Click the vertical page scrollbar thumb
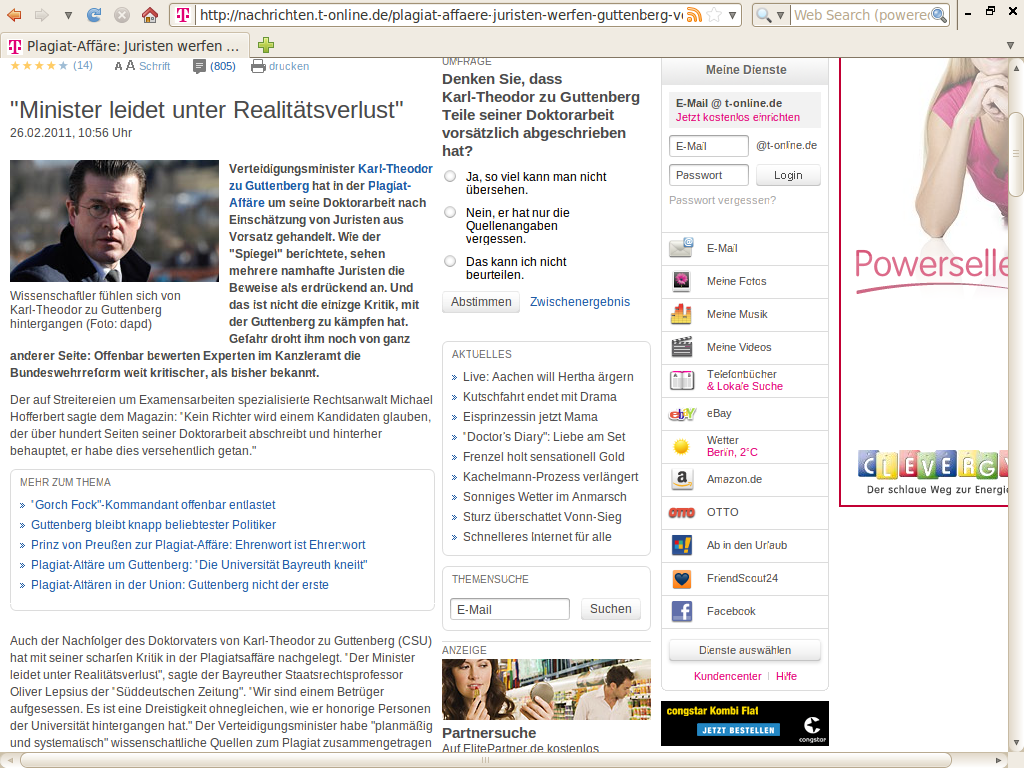Screen dimensions: 1024x768 1016,154
